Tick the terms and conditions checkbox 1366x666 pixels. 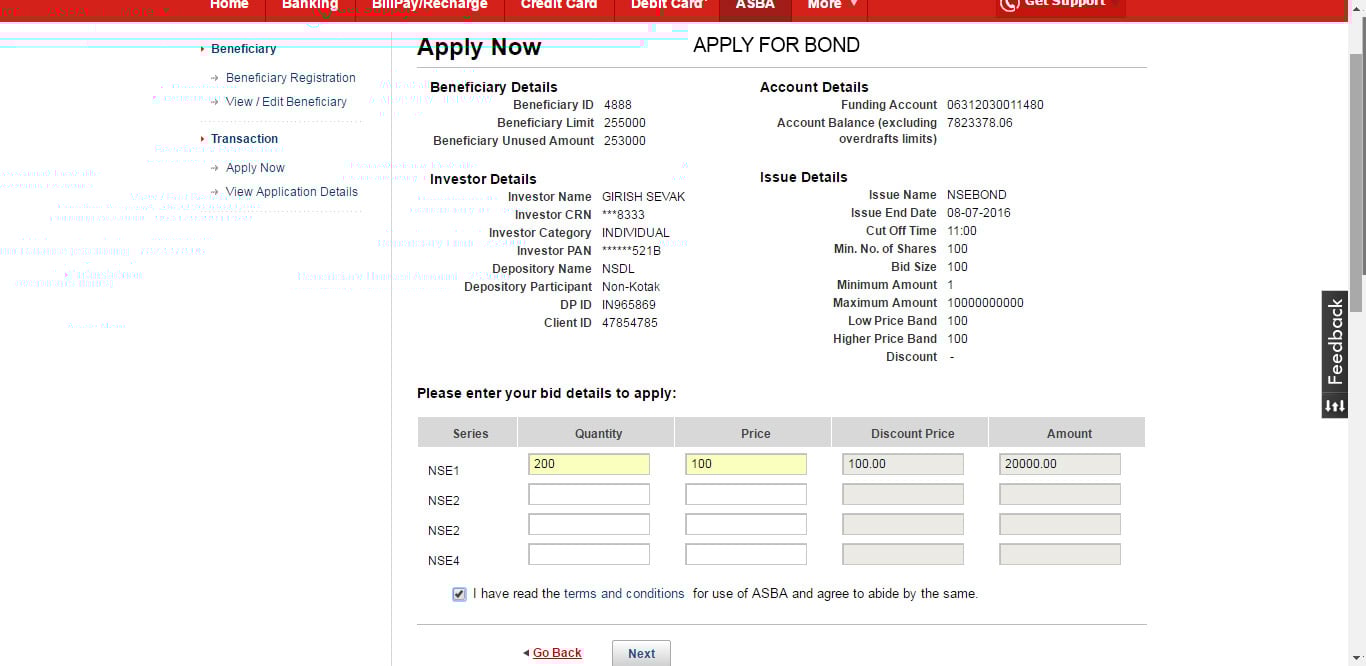point(459,594)
